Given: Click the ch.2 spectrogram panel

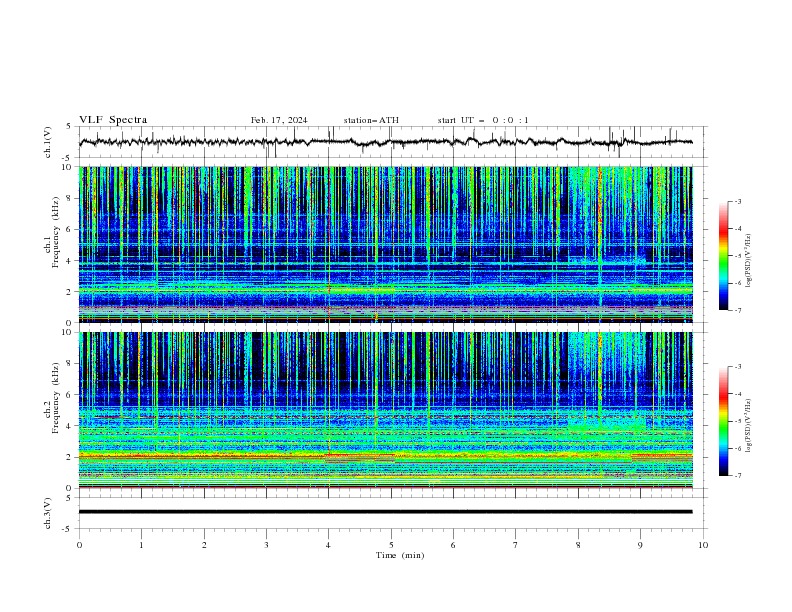Looking at the screenshot, I should click(x=385, y=410).
